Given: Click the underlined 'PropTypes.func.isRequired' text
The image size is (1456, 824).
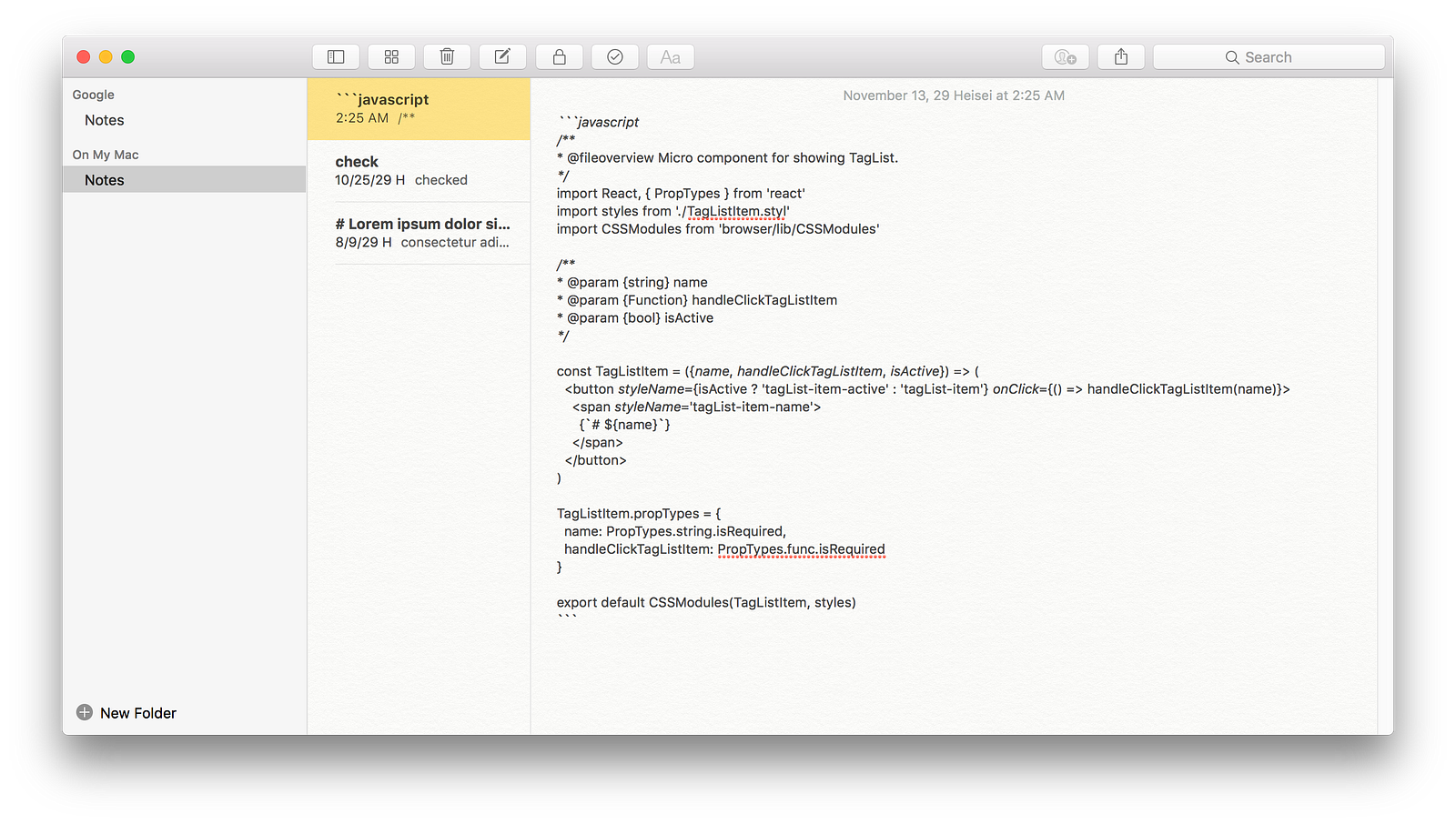Looking at the screenshot, I should coord(801,549).
